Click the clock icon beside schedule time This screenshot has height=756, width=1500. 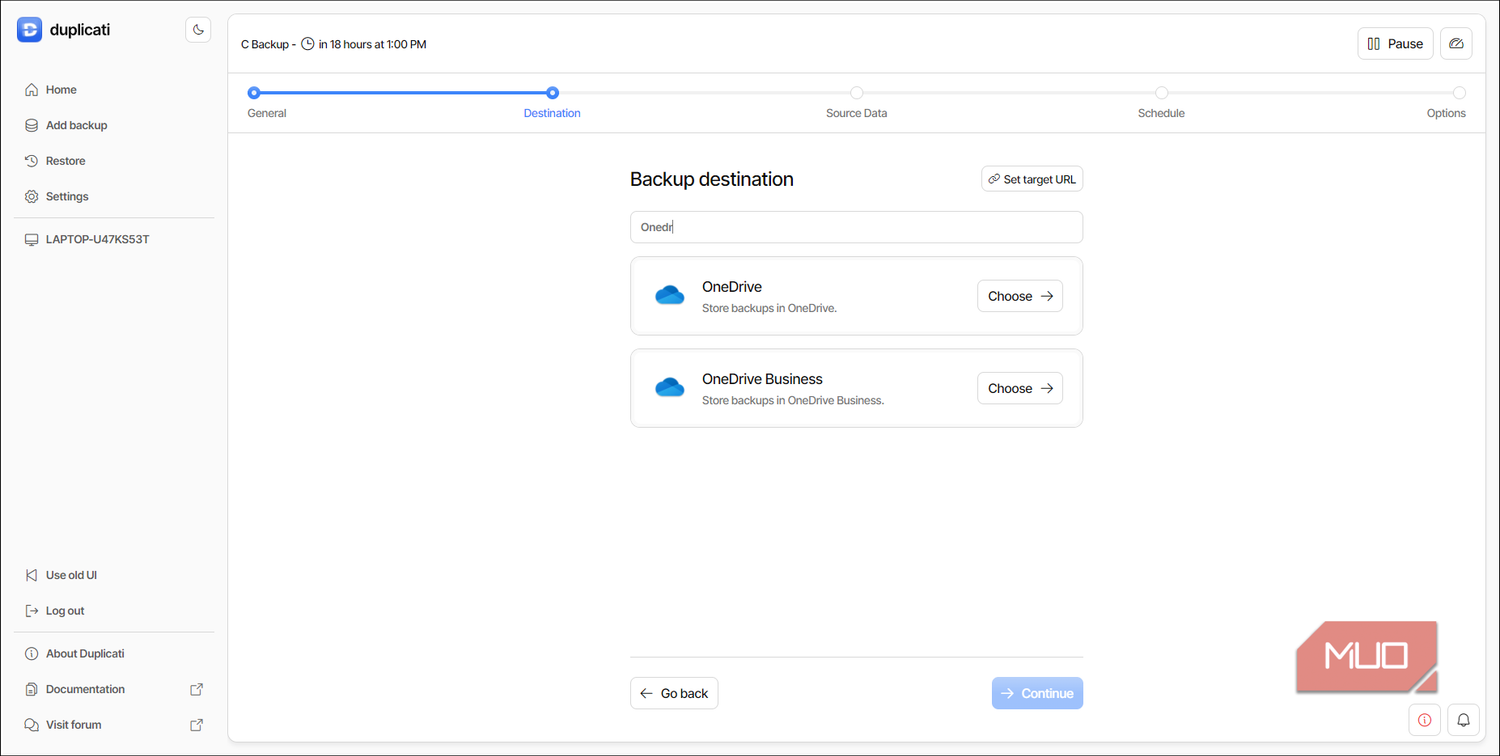pyautogui.click(x=308, y=44)
